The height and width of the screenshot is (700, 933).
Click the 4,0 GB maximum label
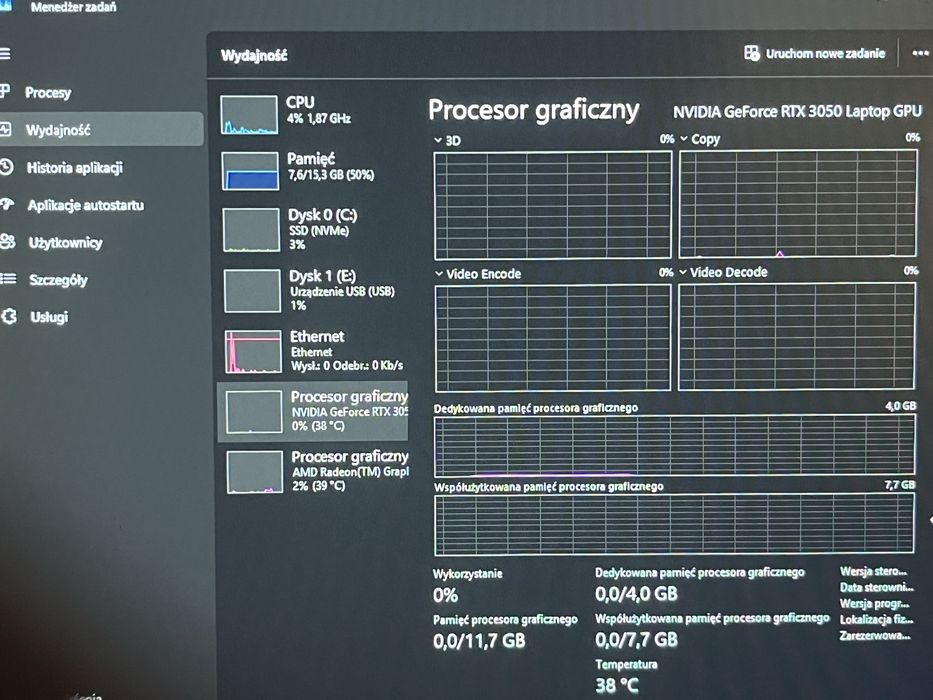[900, 406]
